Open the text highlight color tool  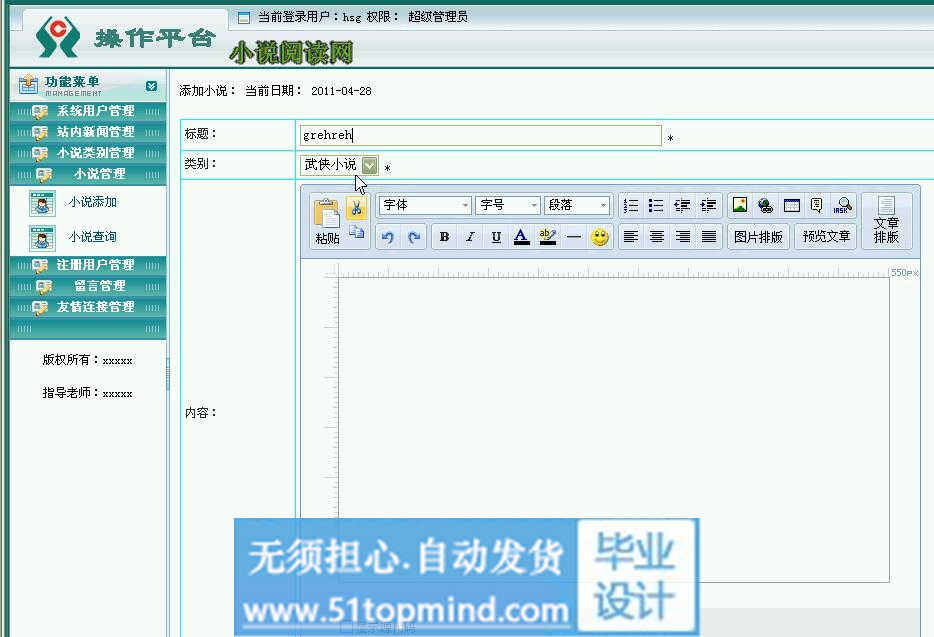click(547, 237)
